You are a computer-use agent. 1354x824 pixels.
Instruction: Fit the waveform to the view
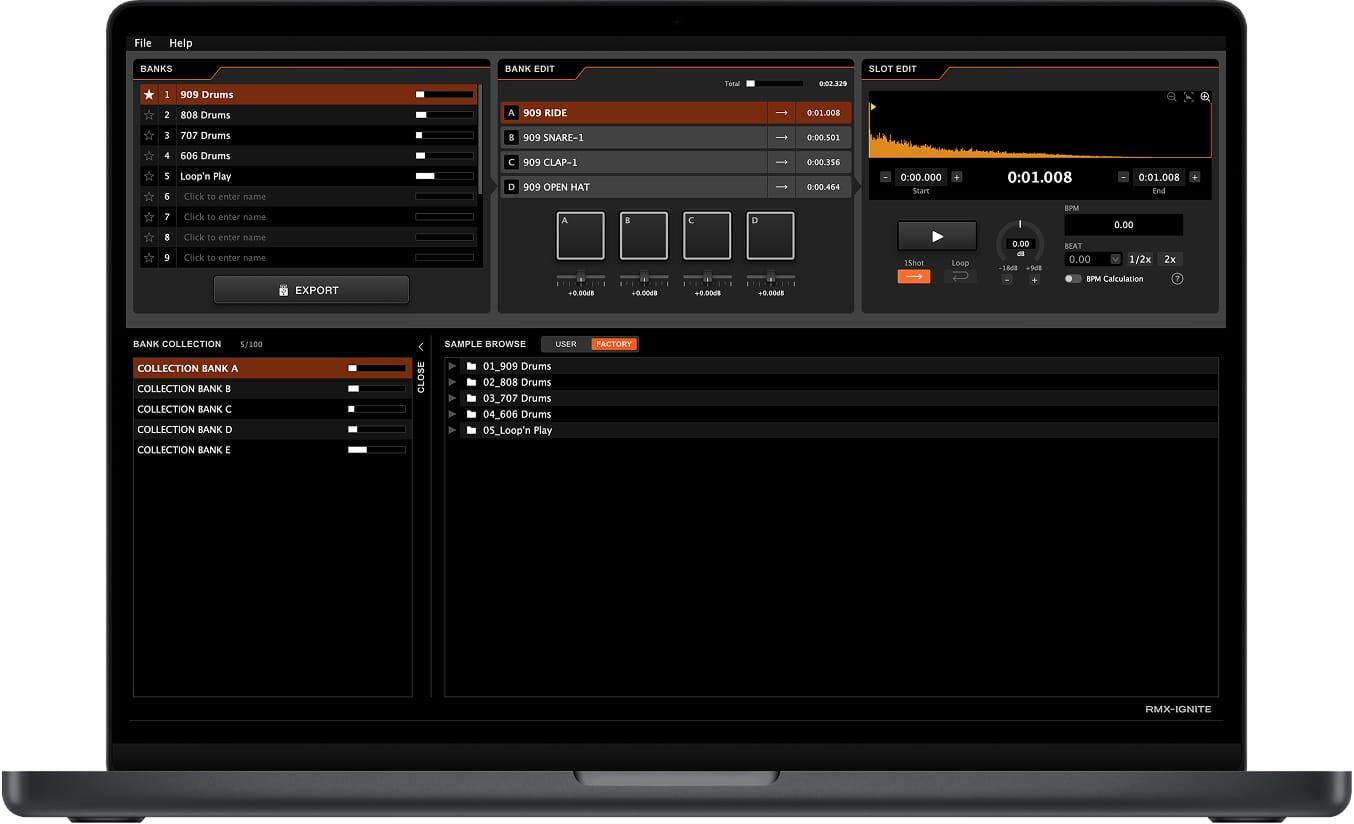[1188, 97]
